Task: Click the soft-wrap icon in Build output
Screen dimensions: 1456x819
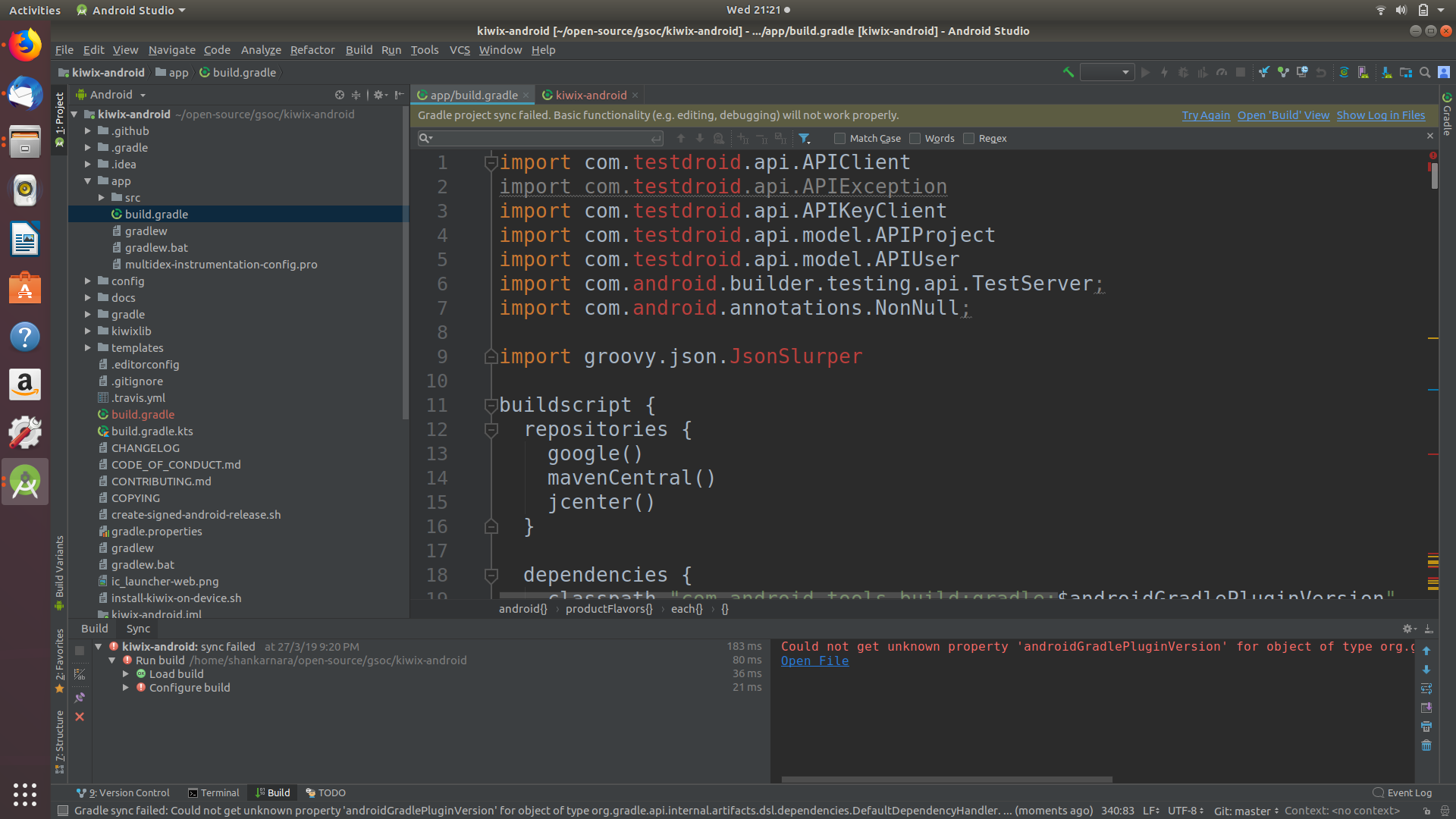Action: tap(1426, 689)
